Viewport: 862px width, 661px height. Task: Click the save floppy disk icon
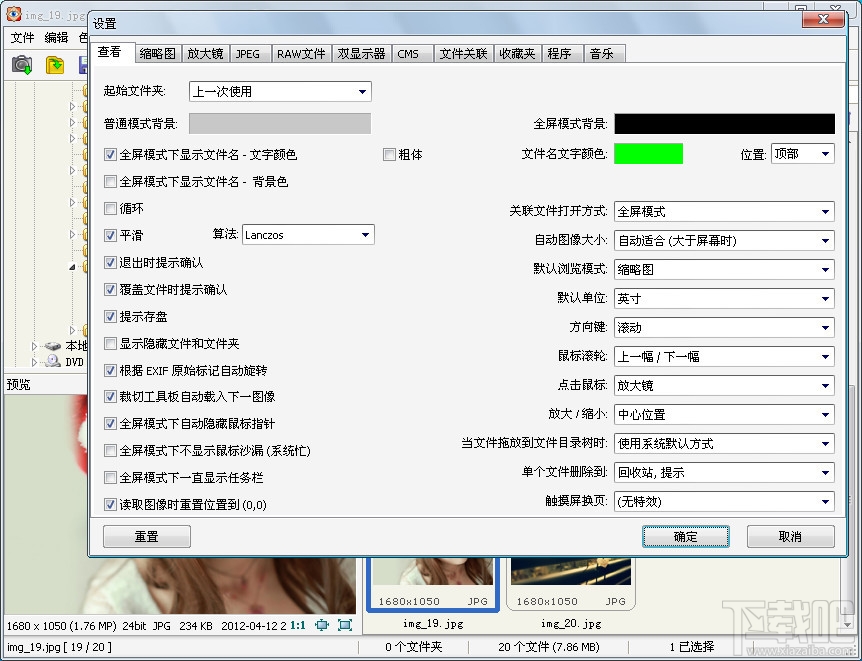84,64
